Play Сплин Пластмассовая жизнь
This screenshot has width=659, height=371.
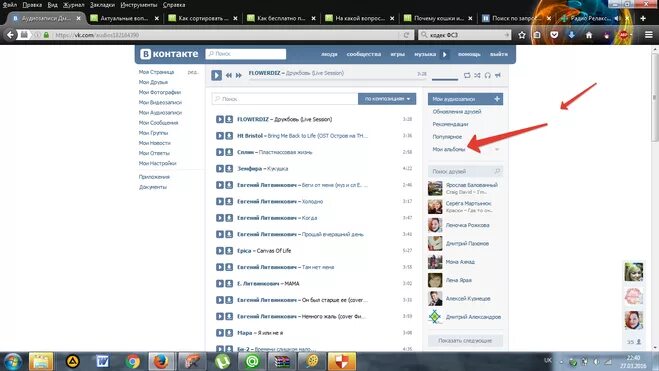(220, 152)
